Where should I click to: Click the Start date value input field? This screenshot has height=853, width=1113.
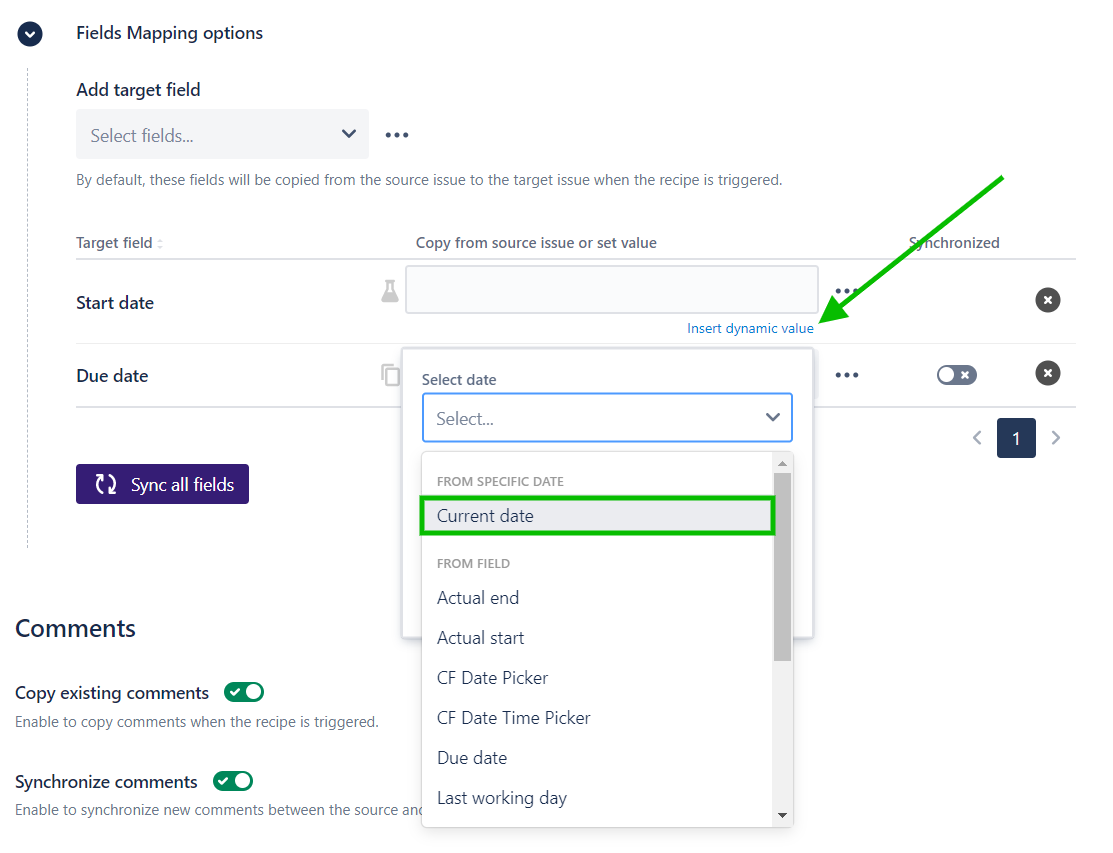(611, 290)
